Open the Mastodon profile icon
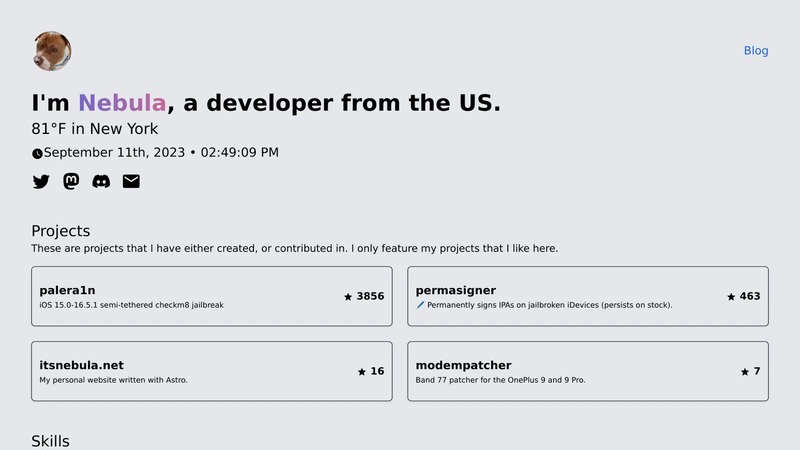Image resolution: width=800 pixels, height=450 pixels. click(x=71, y=181)
